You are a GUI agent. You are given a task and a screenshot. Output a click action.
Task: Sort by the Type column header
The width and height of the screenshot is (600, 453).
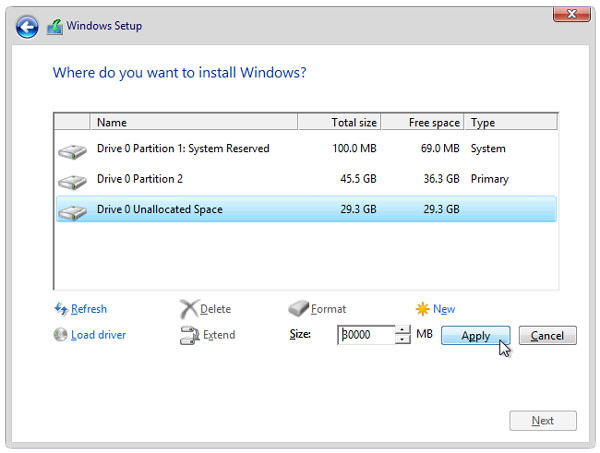click(x=511, y=122)
